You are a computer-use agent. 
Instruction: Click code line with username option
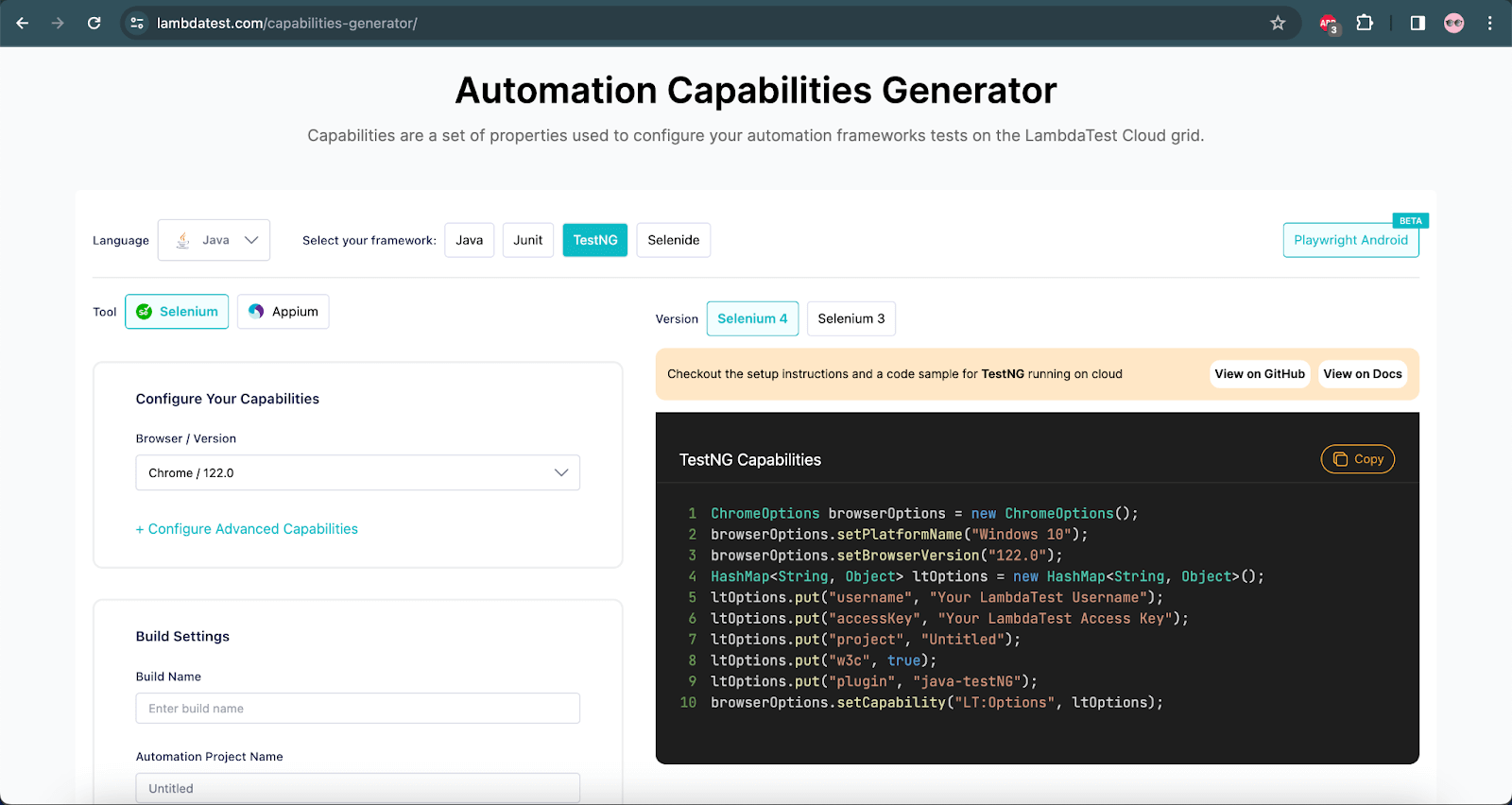936,597
